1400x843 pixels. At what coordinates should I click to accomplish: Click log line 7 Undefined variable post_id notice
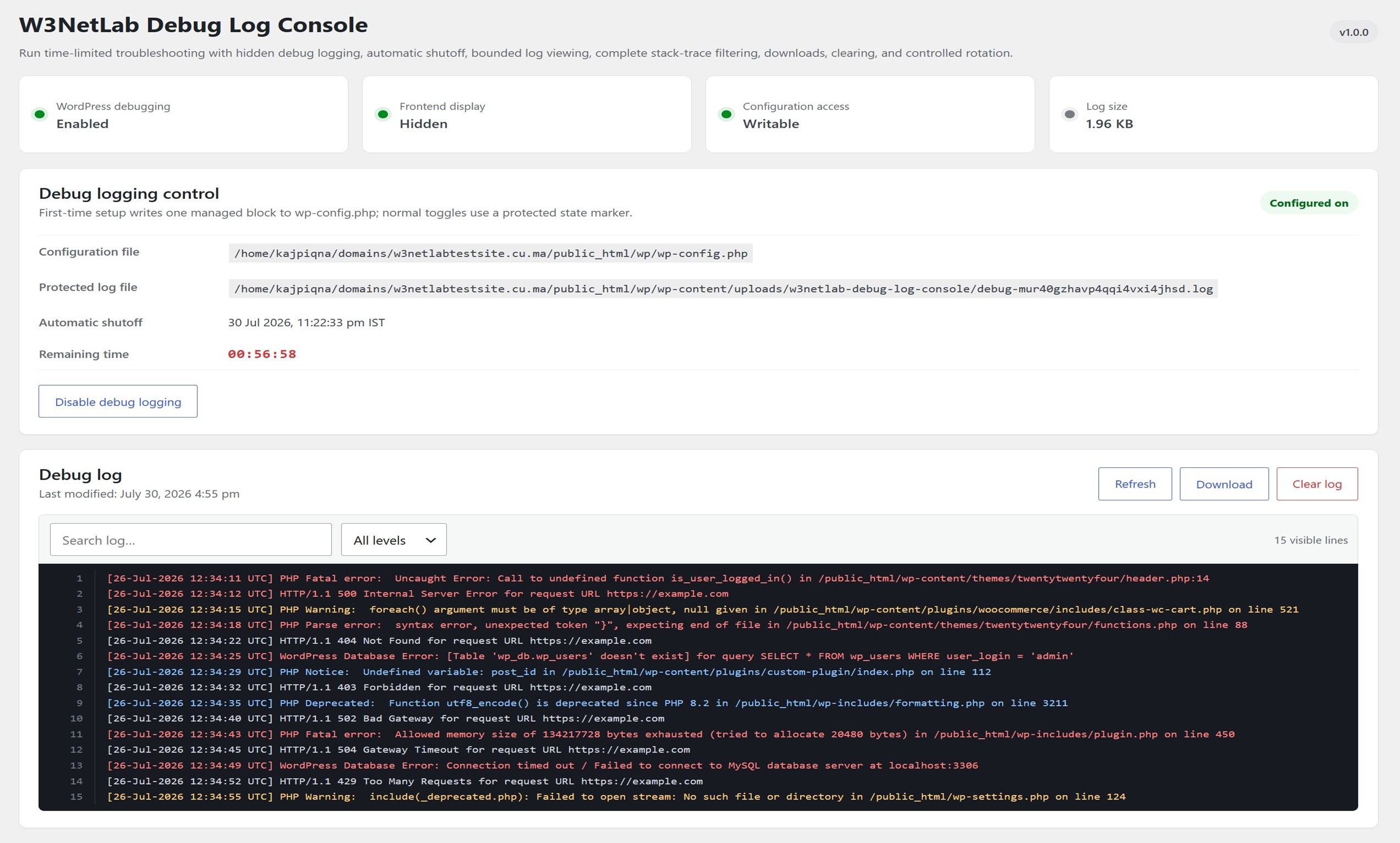[549, 672]
